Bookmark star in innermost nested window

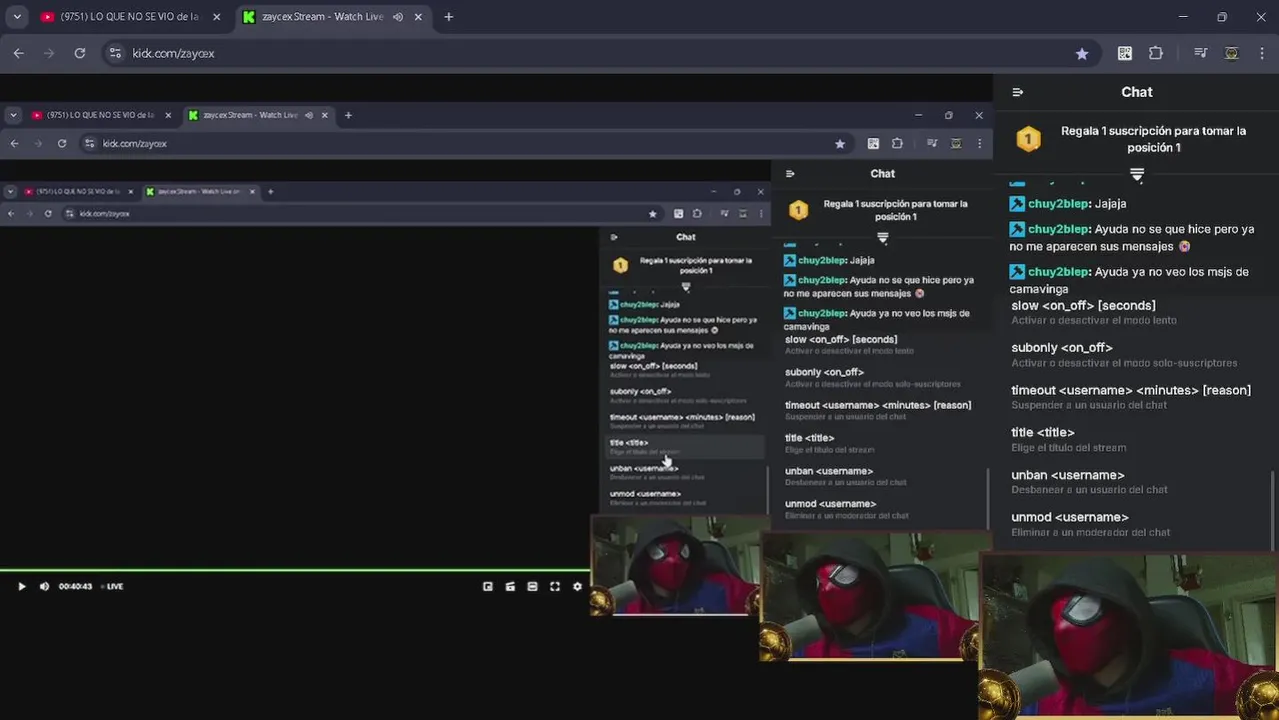coord(653,213)
